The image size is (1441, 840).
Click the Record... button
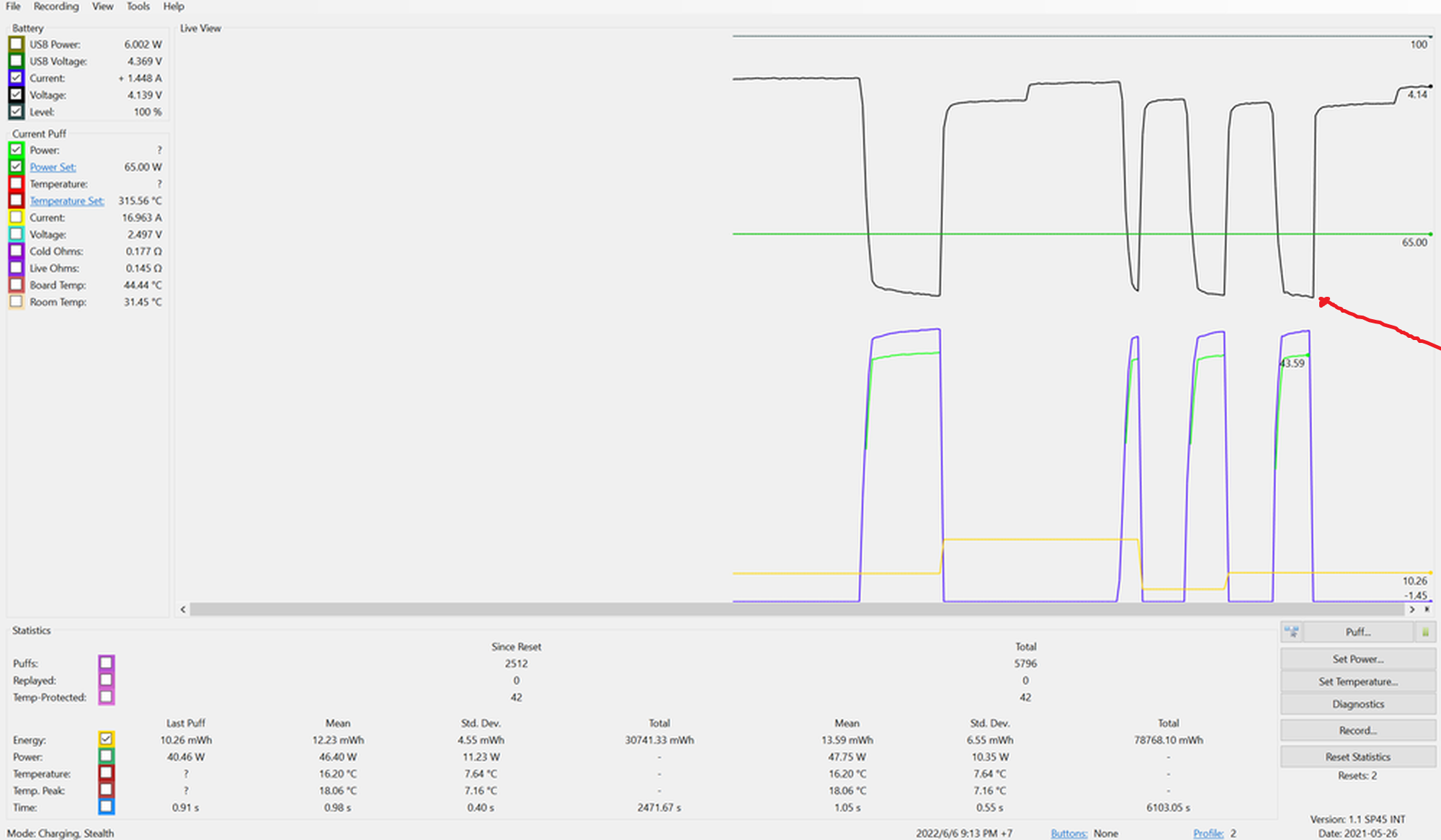[1358, 730]
